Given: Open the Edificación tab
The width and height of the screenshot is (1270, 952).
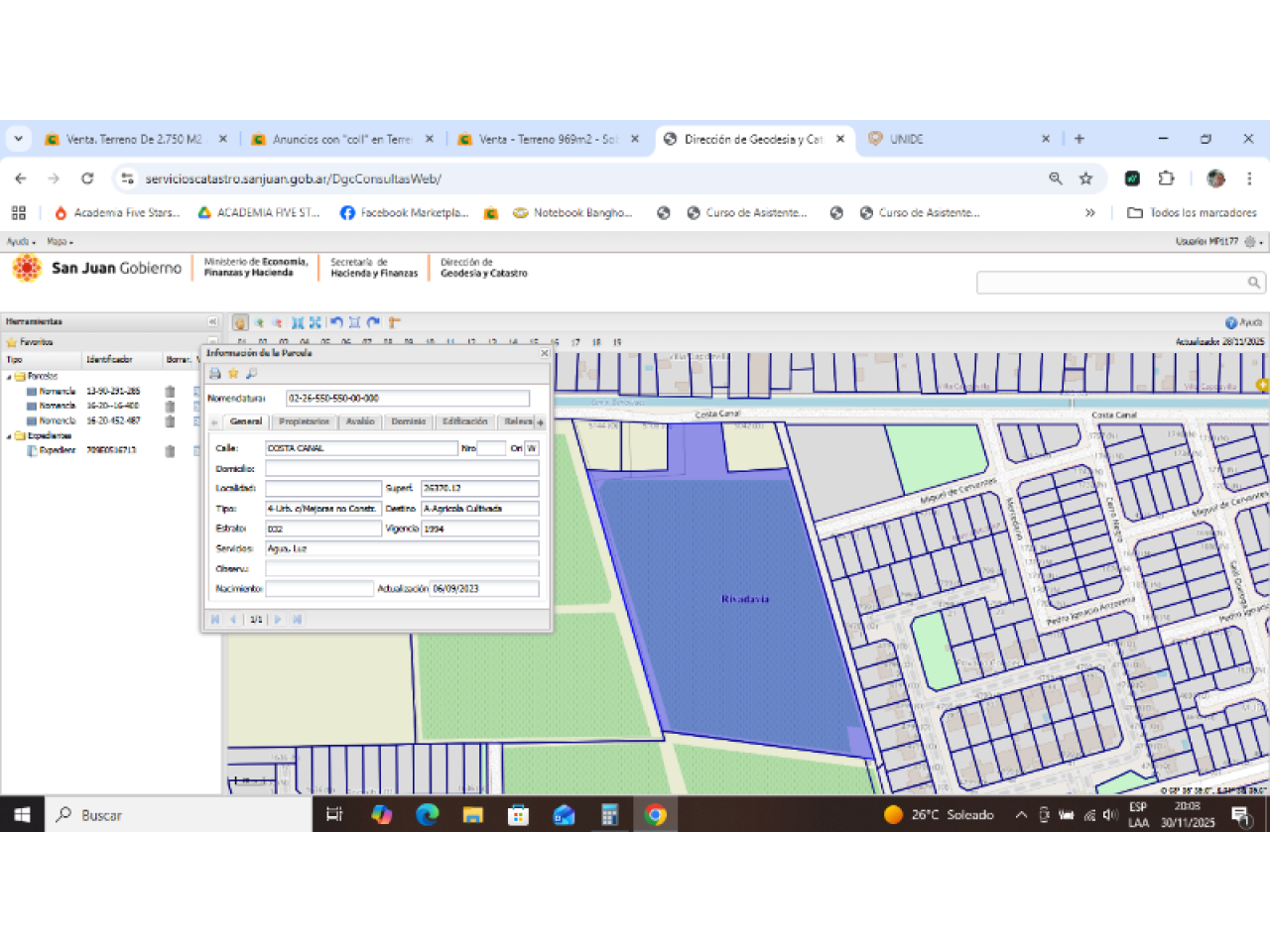Looking at the screenshot, I should pos(464,422).
